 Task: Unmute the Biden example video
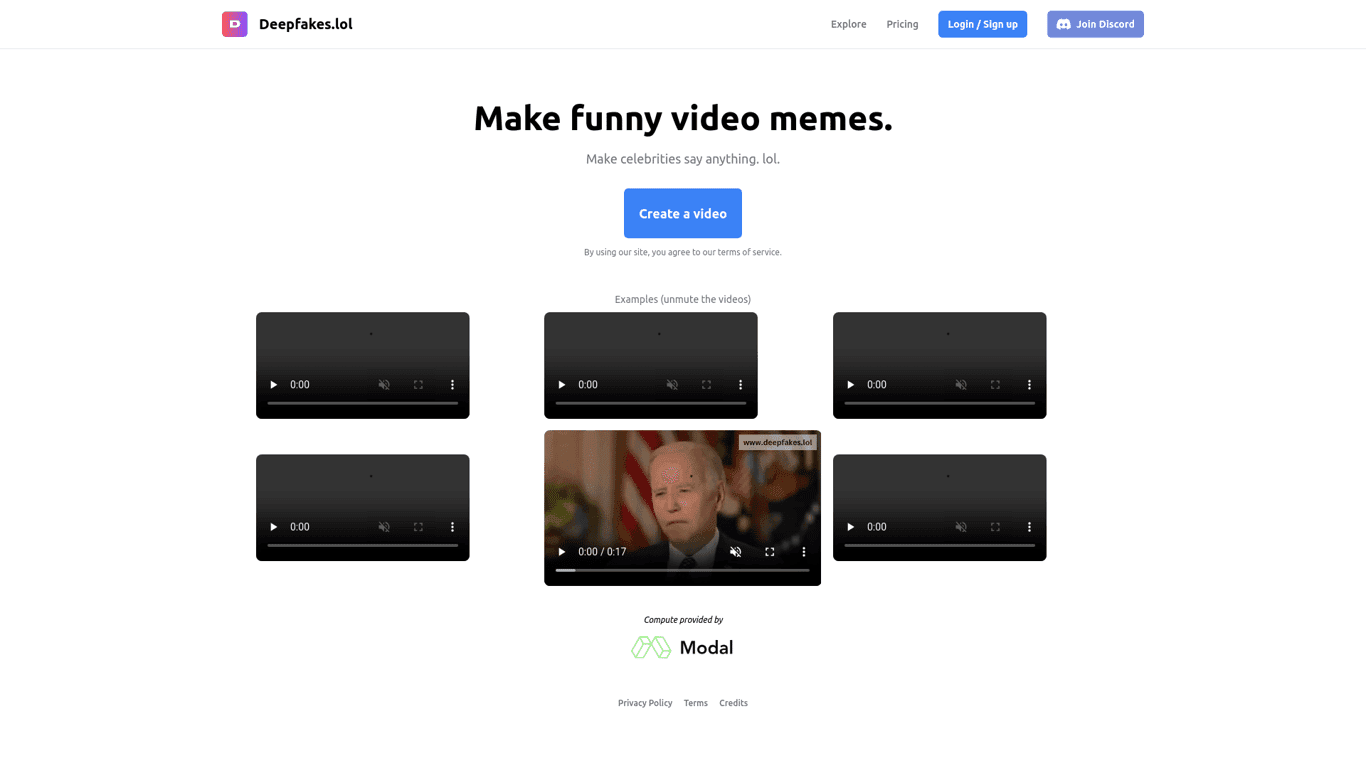point(735,551)
